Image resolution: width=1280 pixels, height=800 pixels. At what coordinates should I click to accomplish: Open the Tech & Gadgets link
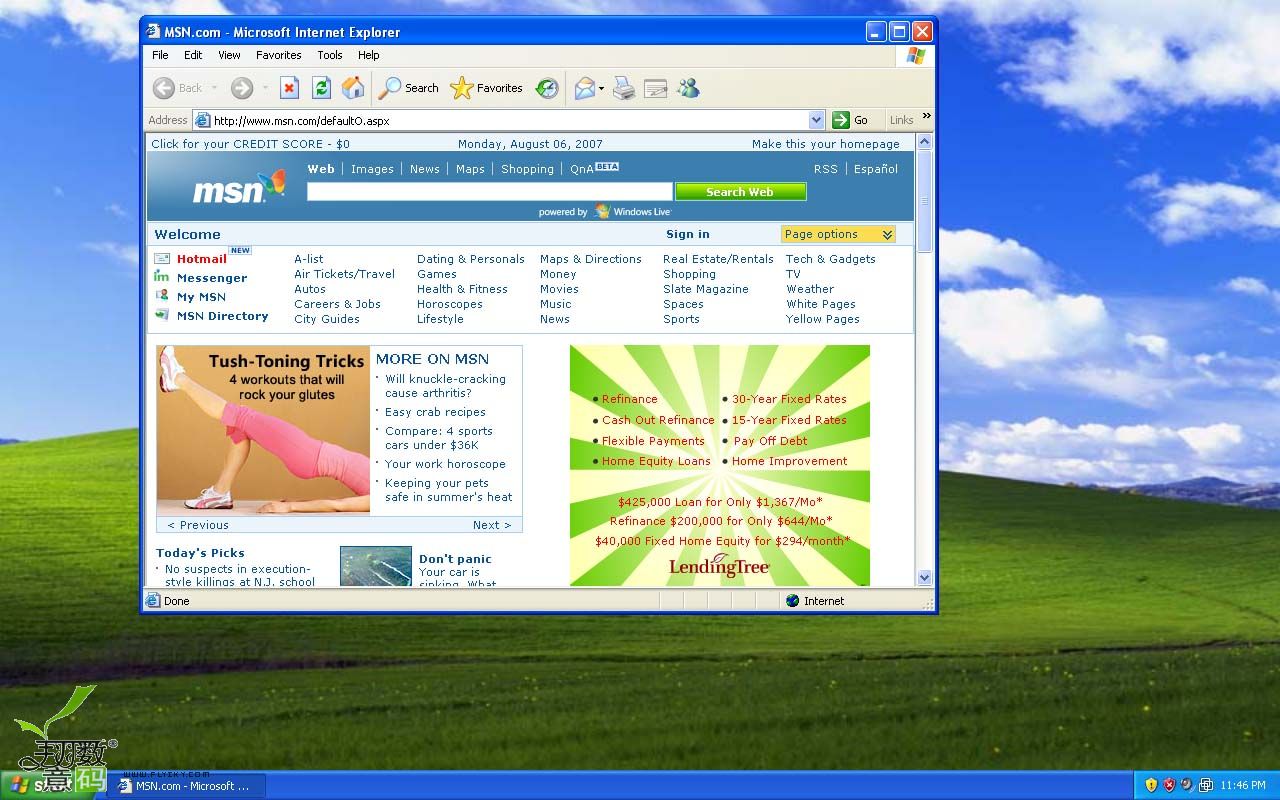click(x=831, y=259)
